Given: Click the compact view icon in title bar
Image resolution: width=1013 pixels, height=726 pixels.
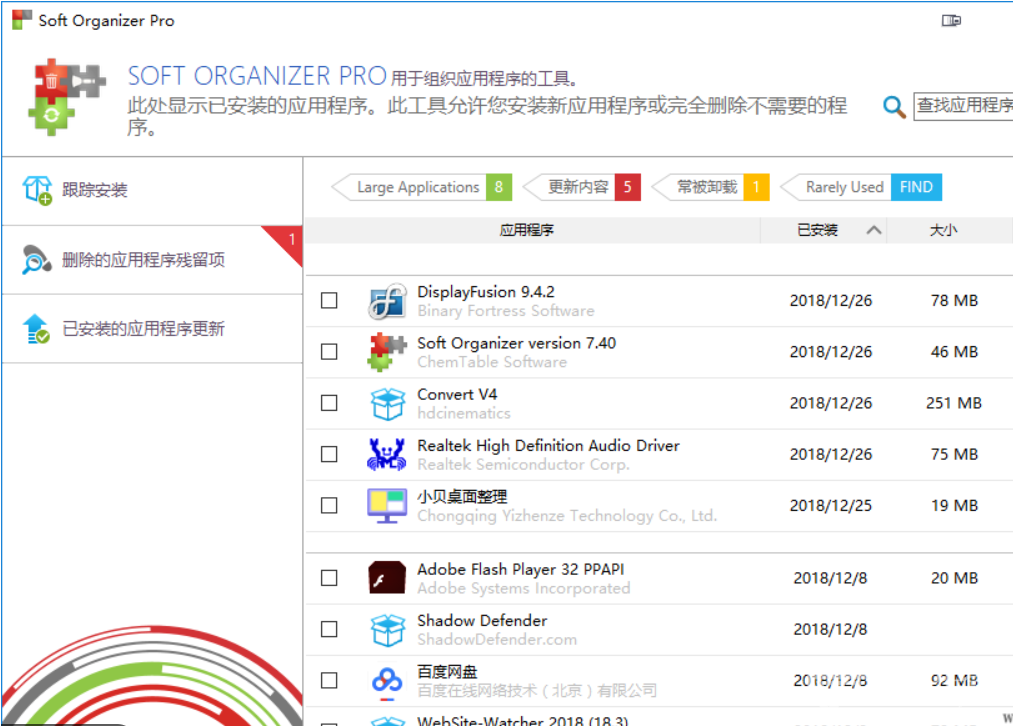Looking at the screenshot, I should (x=951, y=21).
